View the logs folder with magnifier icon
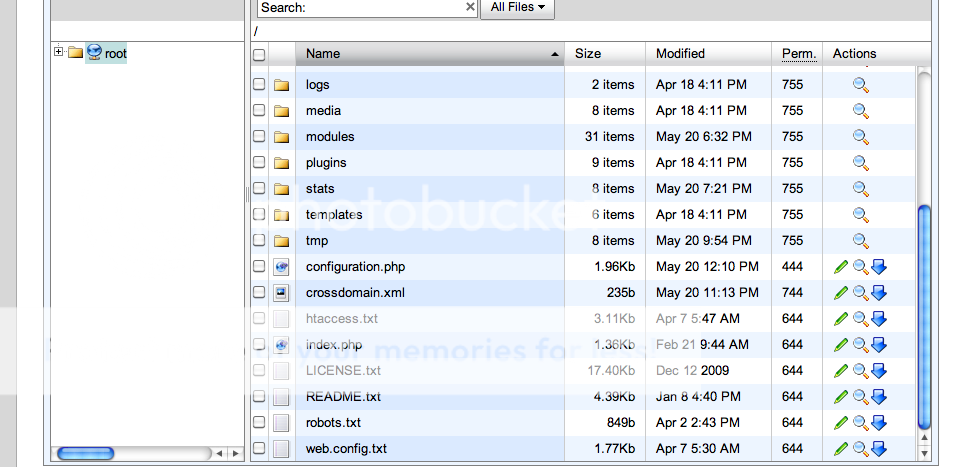Image resolution: width=957 pixels, height=467 pixels. [860, 85]
